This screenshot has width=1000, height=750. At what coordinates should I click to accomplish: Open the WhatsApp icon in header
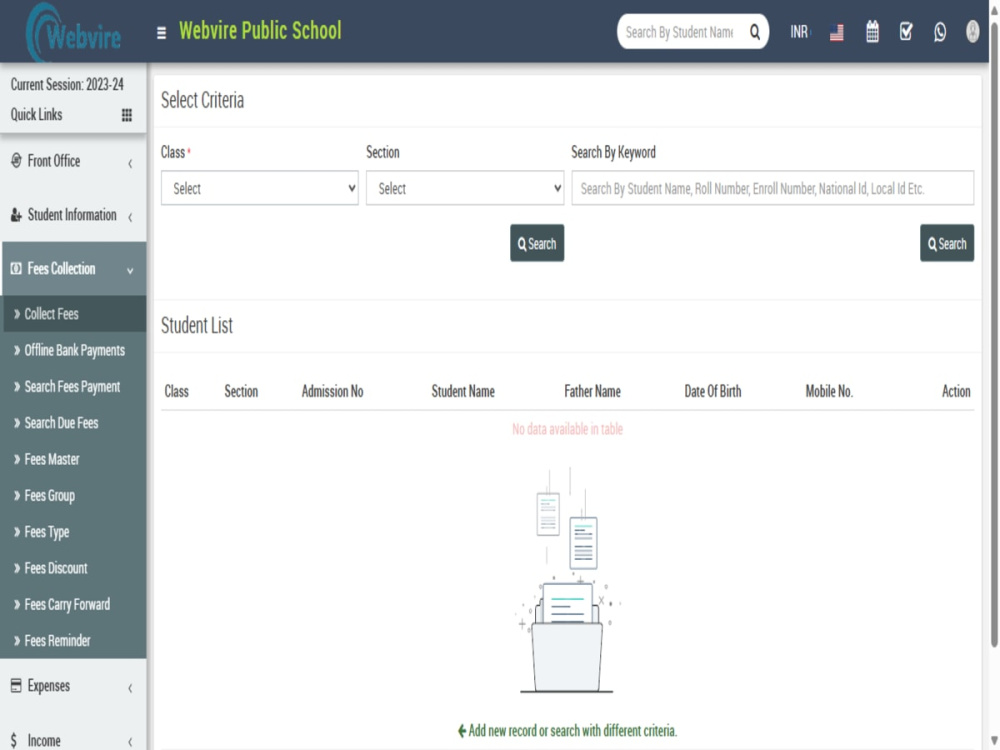pos(939,32)
